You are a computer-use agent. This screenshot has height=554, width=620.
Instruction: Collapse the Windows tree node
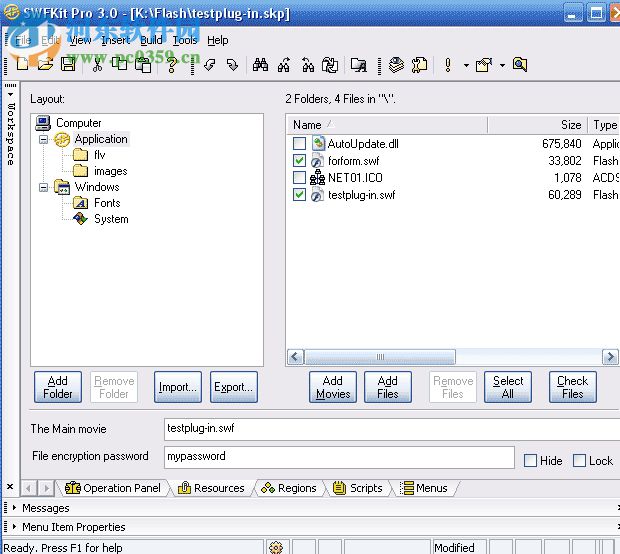(x=44, y=187)
